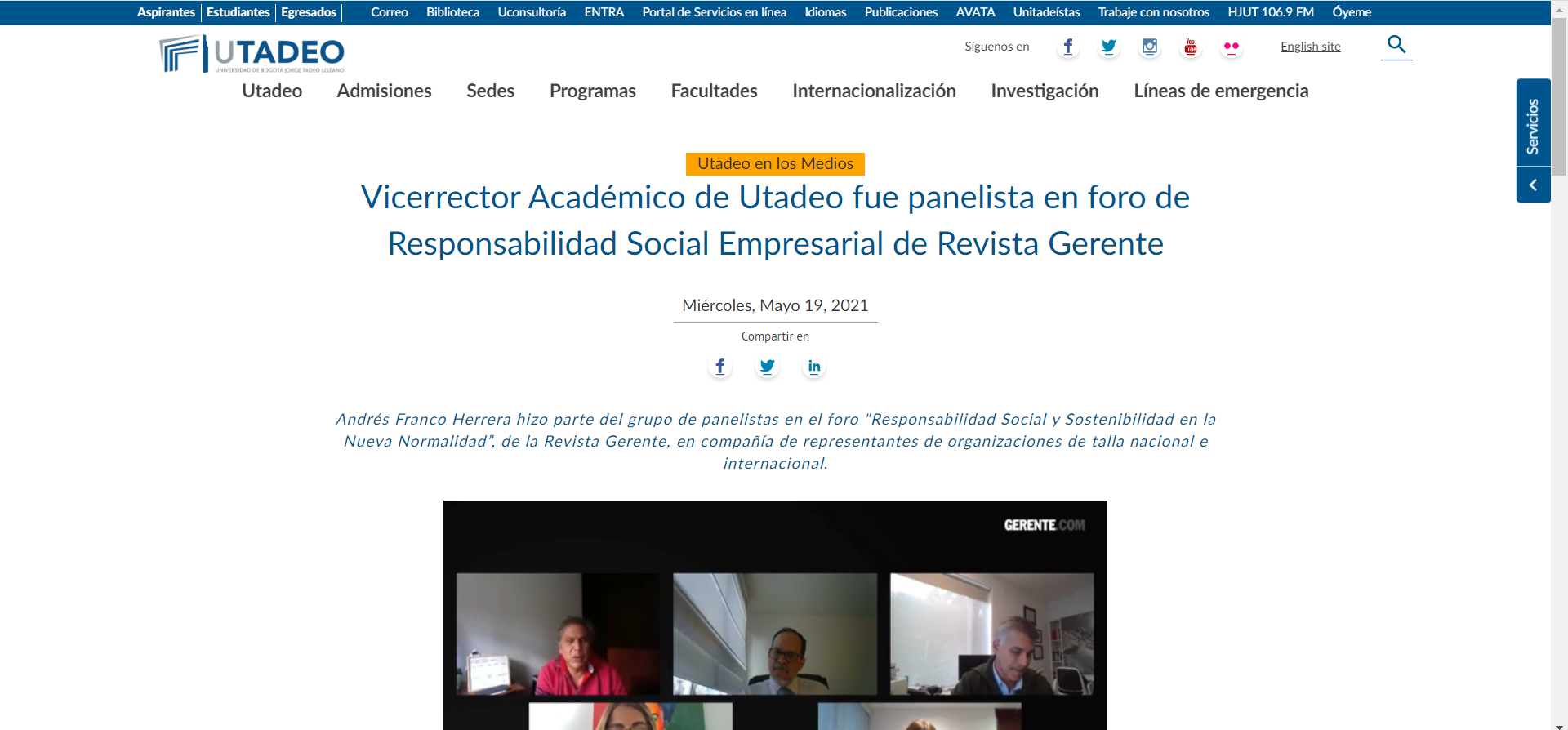The width and height of the screenshot is (1568, 730).
Task: Open Trabaje con nosotros link
Action: 1154,12
